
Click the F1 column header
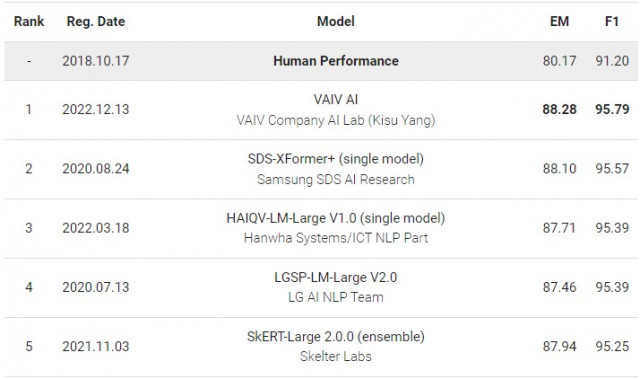pyautogui.click(x=612, y=21)
